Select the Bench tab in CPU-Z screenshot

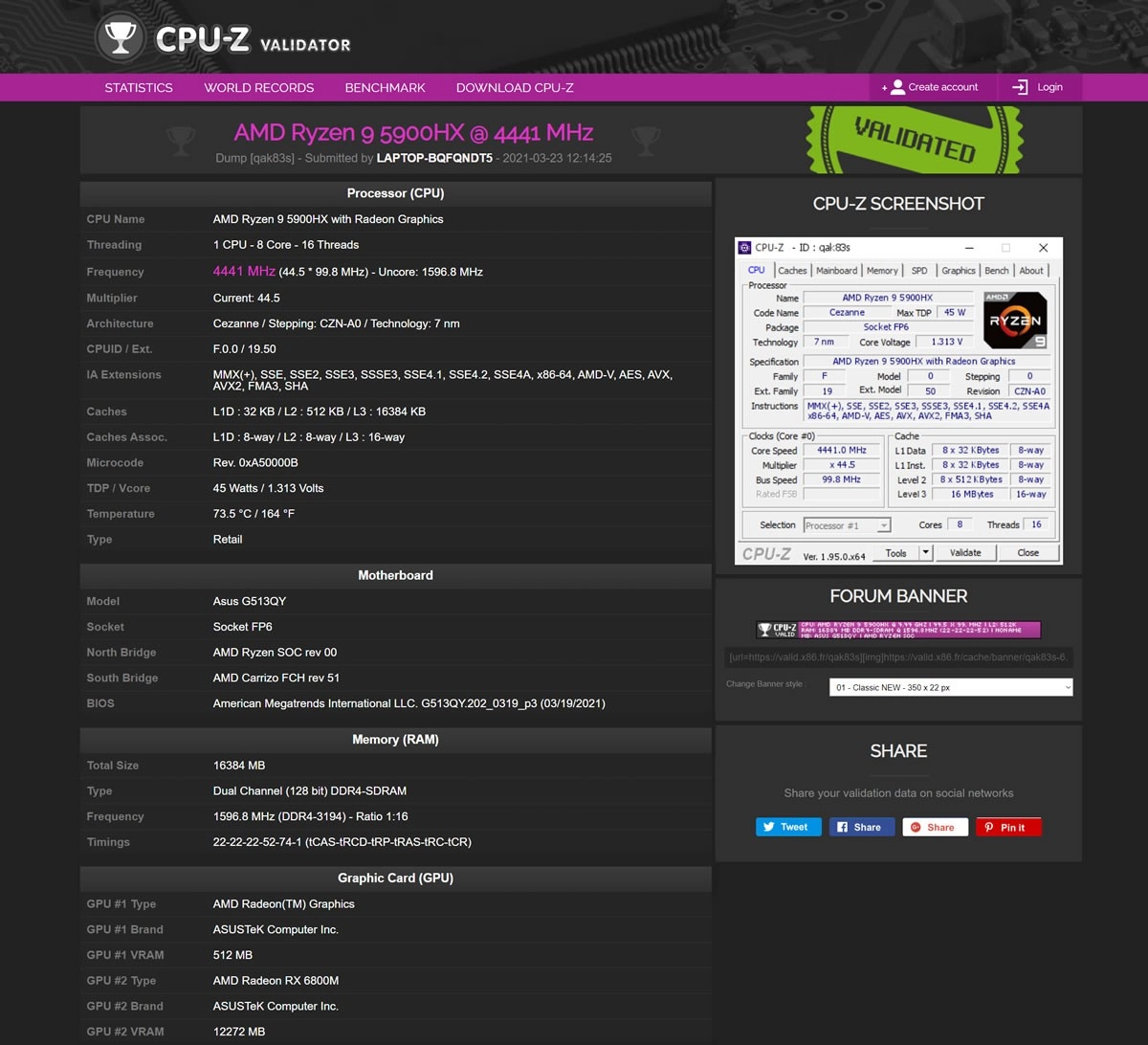(997, 271)
